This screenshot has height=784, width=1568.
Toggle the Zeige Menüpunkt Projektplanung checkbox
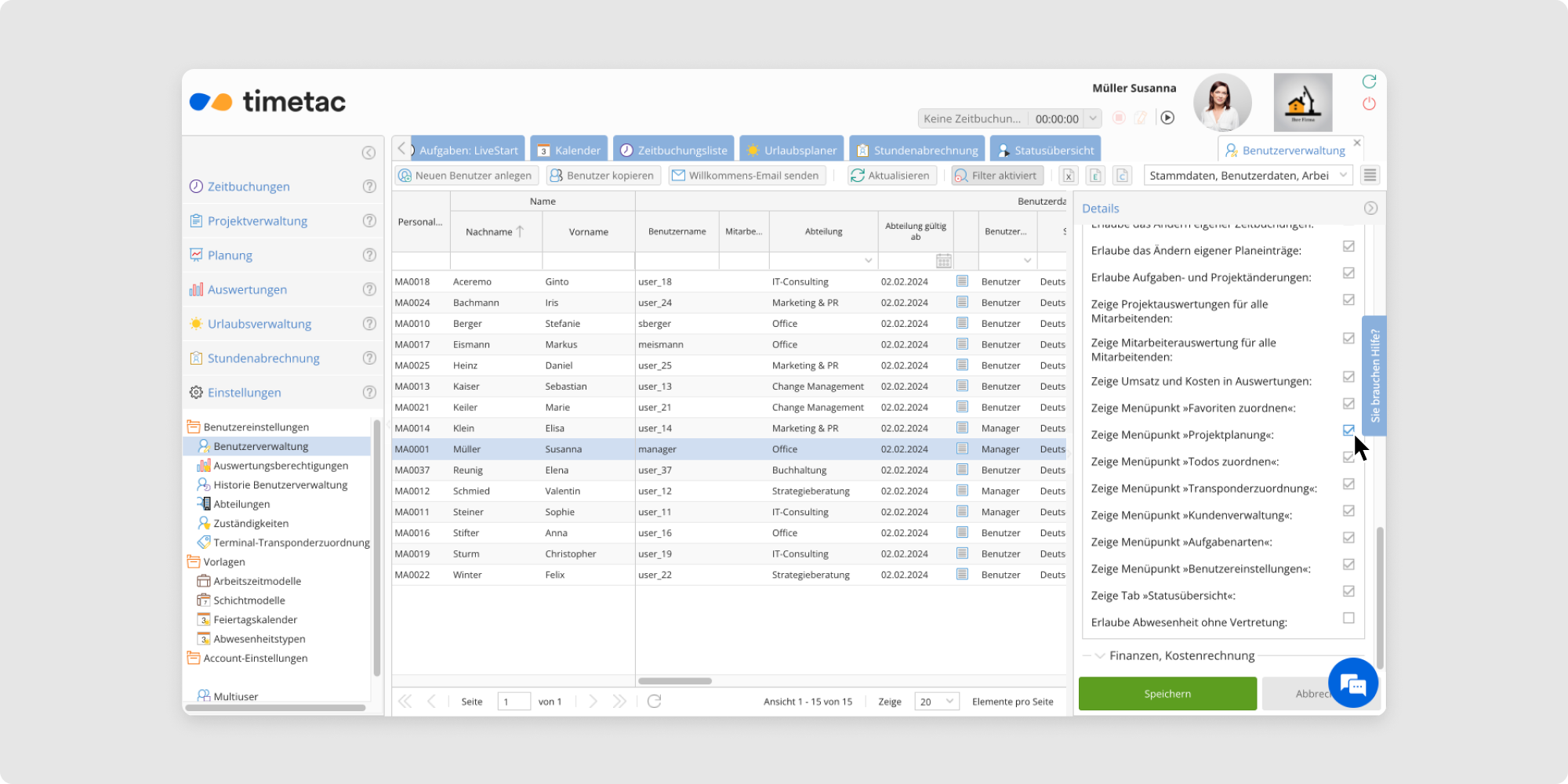1348,430
